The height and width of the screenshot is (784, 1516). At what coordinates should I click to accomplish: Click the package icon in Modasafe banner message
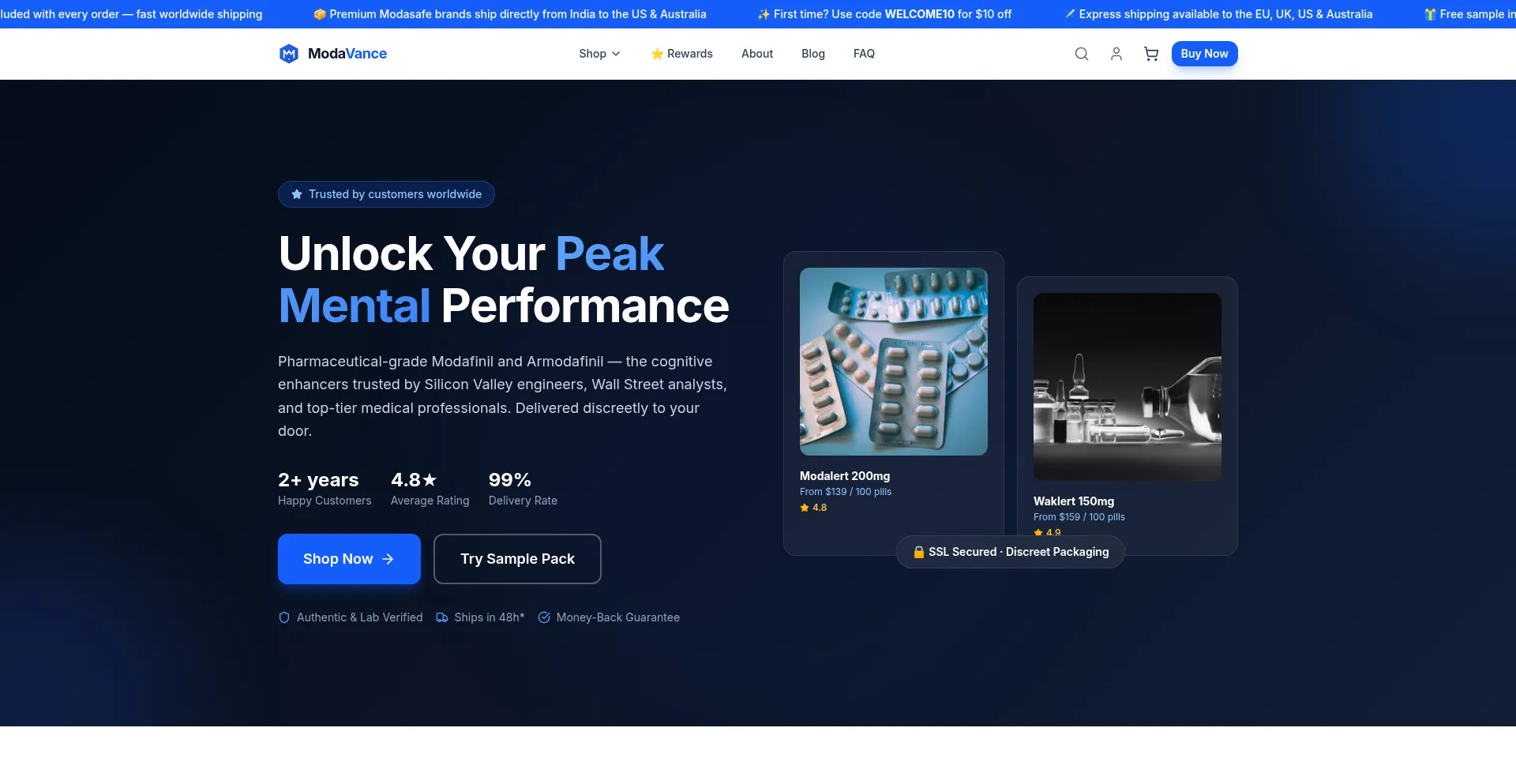[x=320, y=14]
